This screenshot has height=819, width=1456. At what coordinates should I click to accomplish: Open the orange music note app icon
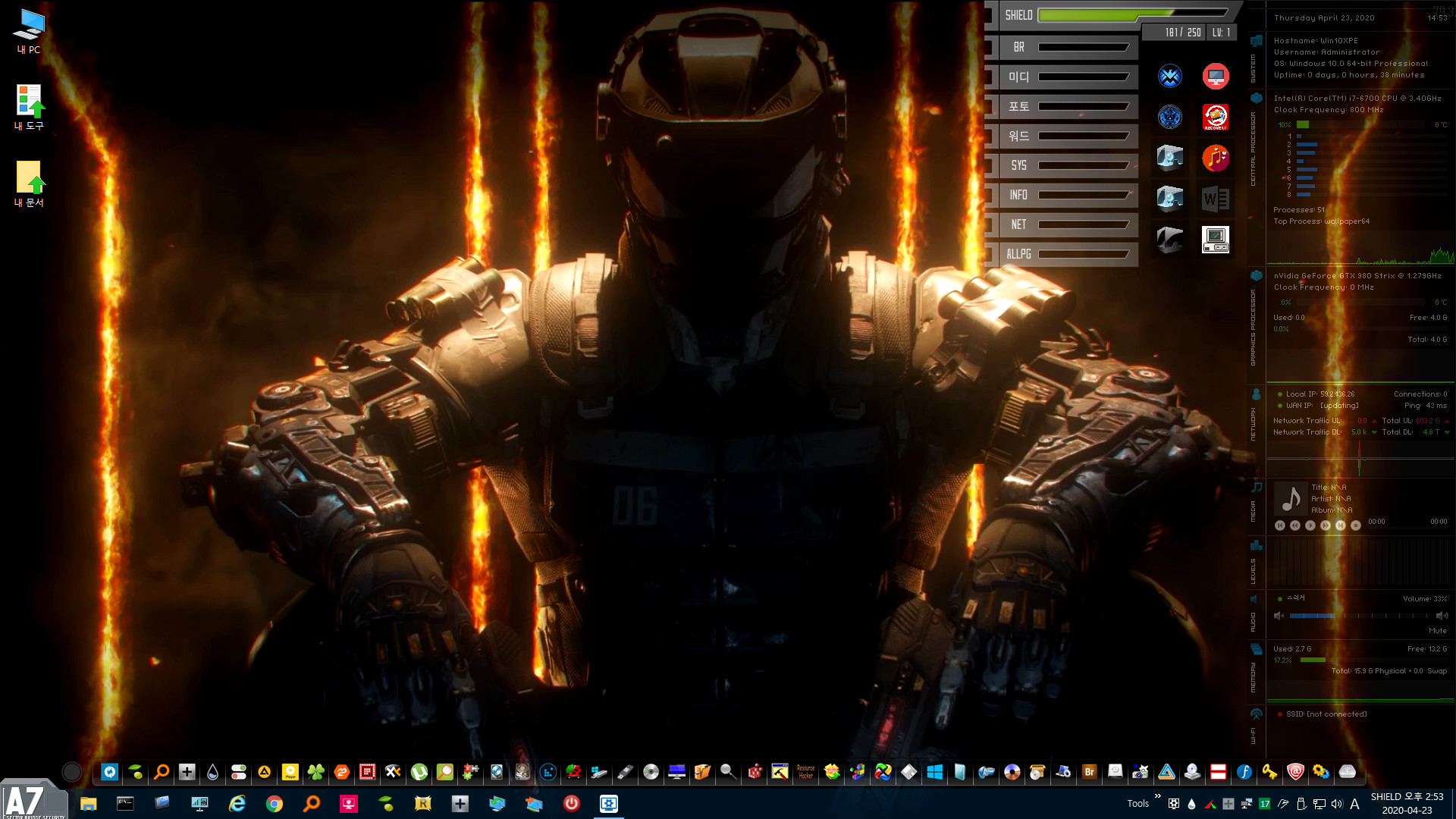(x=1216, y=158)
